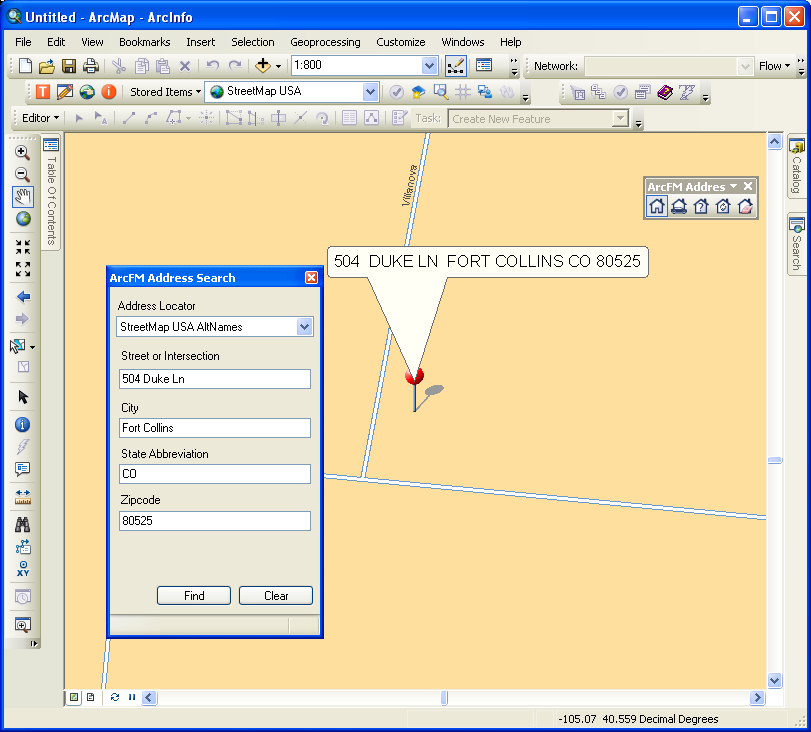This screenshot has height=732, width=811.
Task: Open the Go To XY tool
Action: pyautogui.click(x=23, y=568)
